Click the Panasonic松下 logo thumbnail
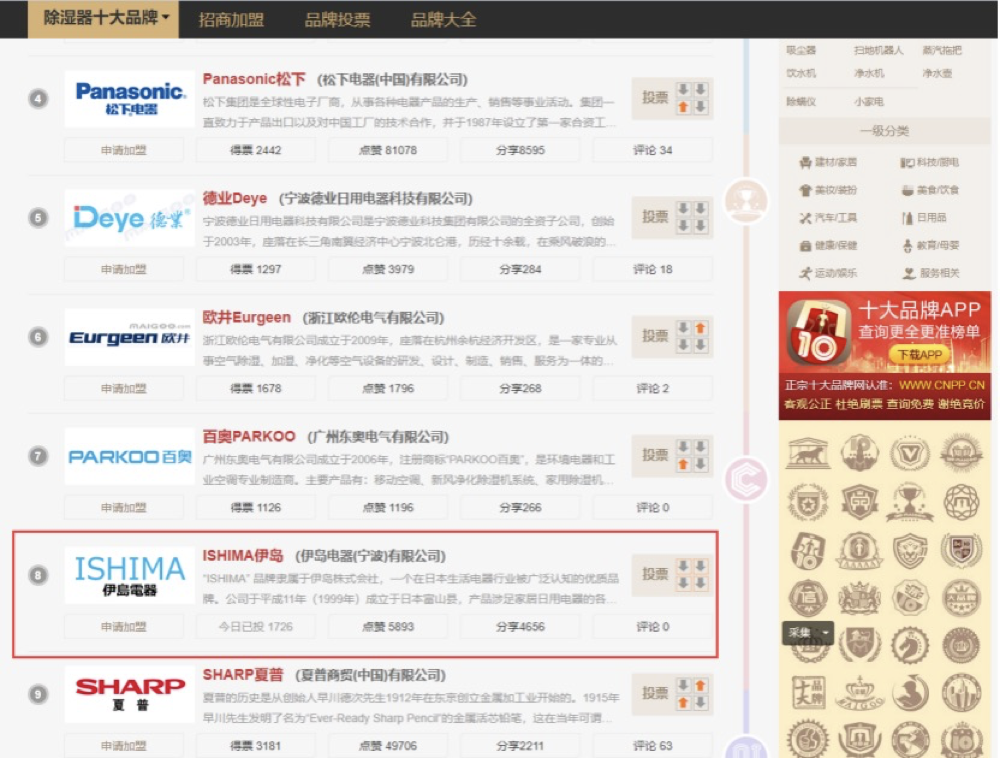 tap(129, 99)
